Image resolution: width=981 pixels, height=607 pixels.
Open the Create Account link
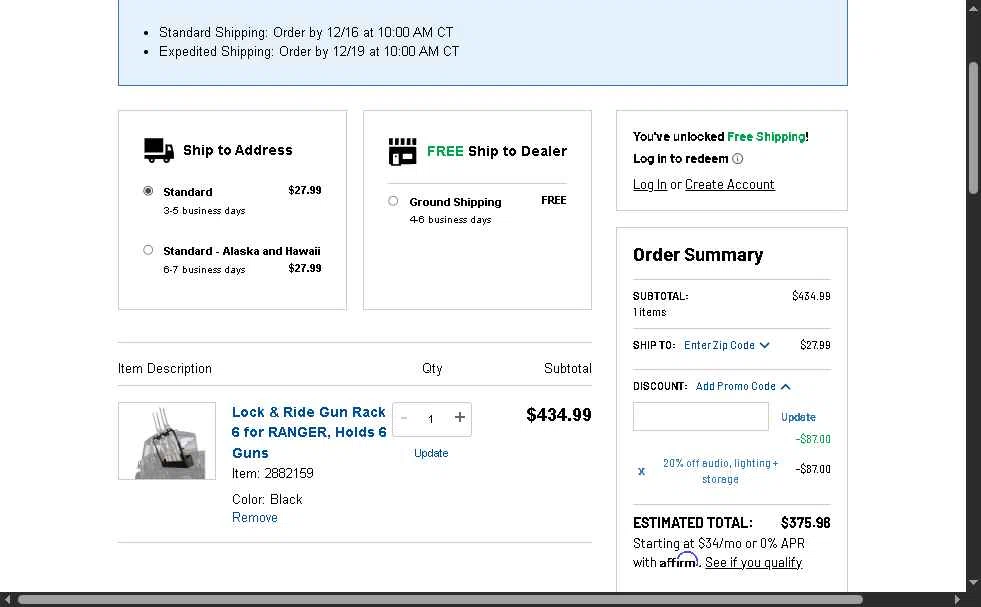click(x=729, y=185)
